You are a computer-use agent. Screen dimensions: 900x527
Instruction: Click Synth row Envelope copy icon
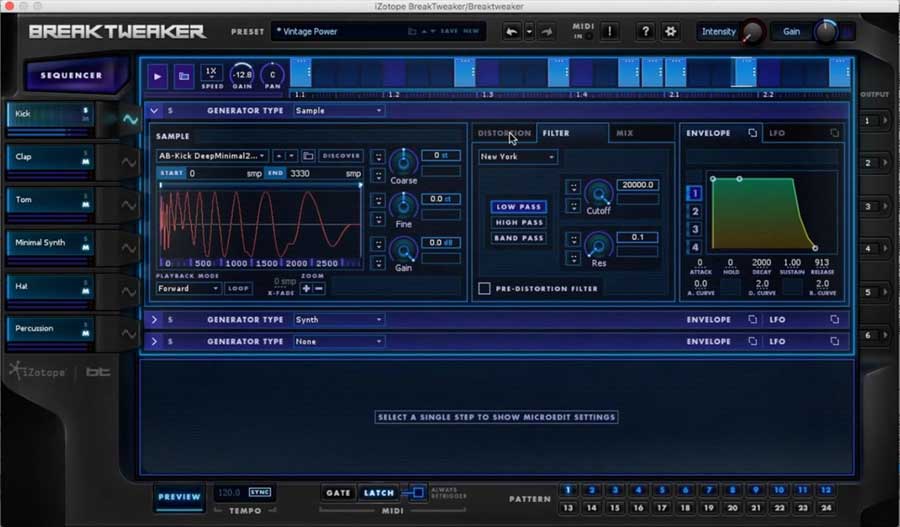752,319
